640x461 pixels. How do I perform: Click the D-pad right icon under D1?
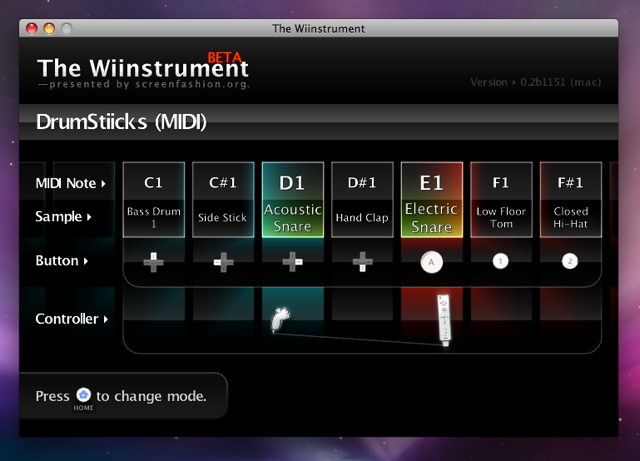coord(293,262)
